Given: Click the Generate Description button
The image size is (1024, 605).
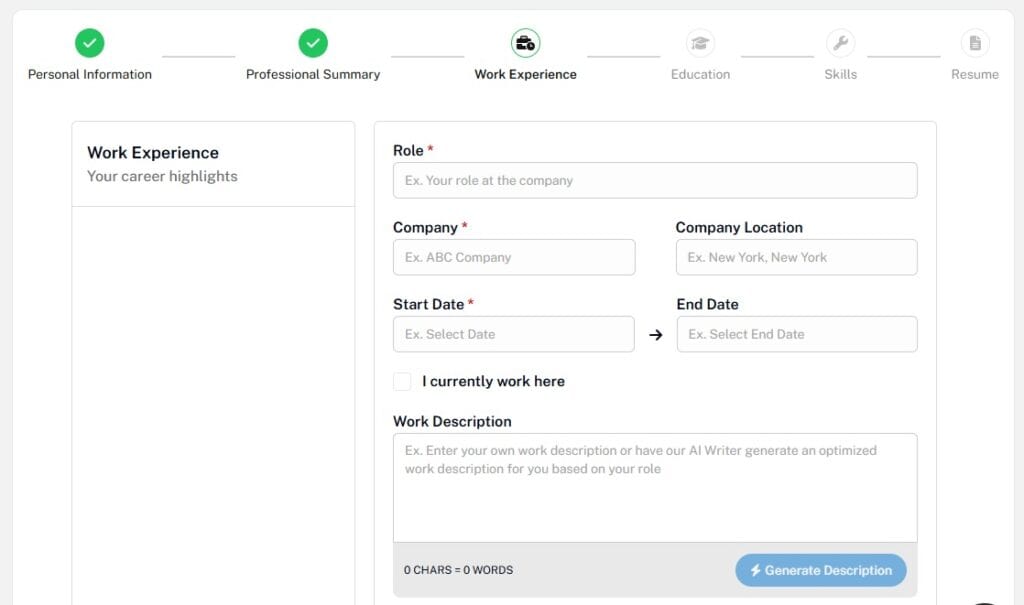Looking at the screenshot, I should pos(820,570).
